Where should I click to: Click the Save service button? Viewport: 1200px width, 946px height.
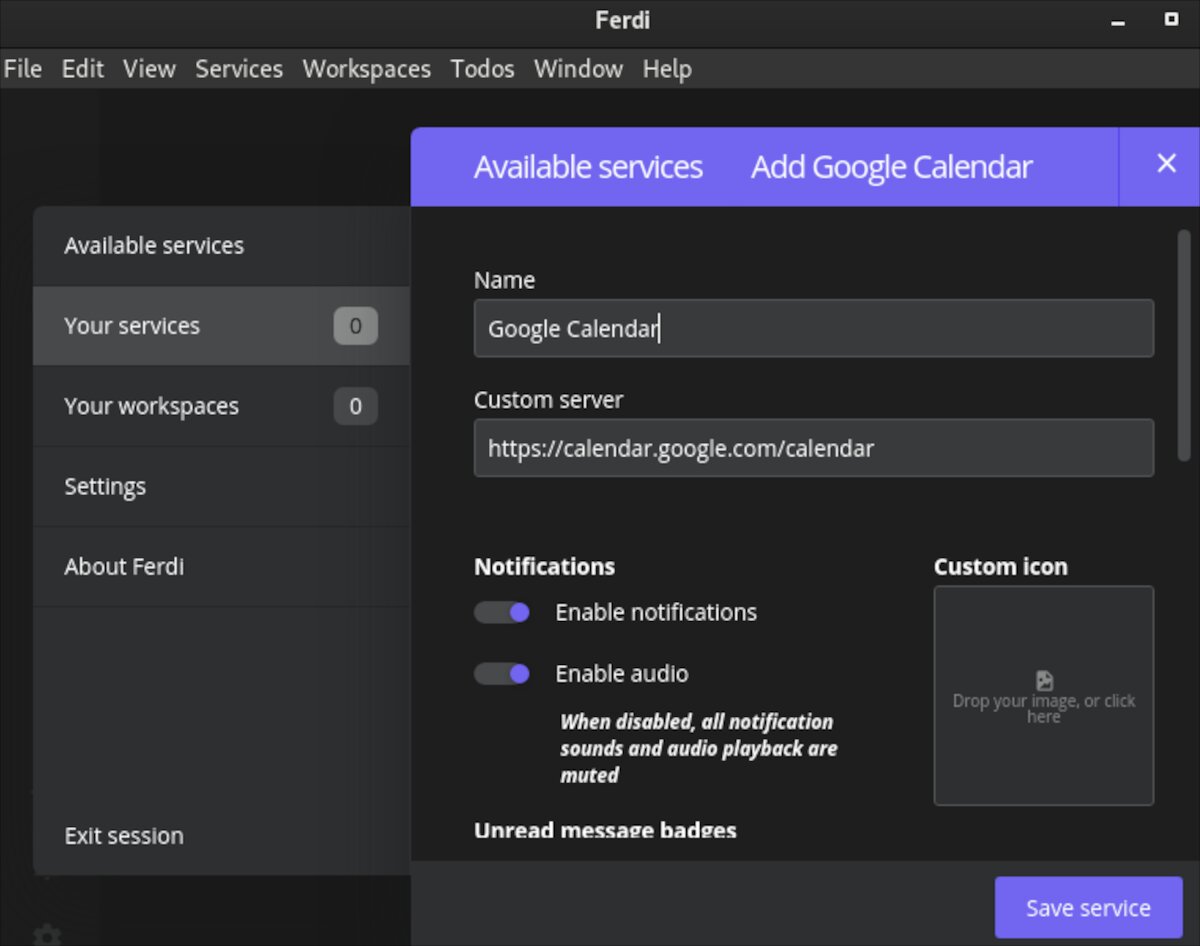pyautogui.click(x=1087, y=908)
